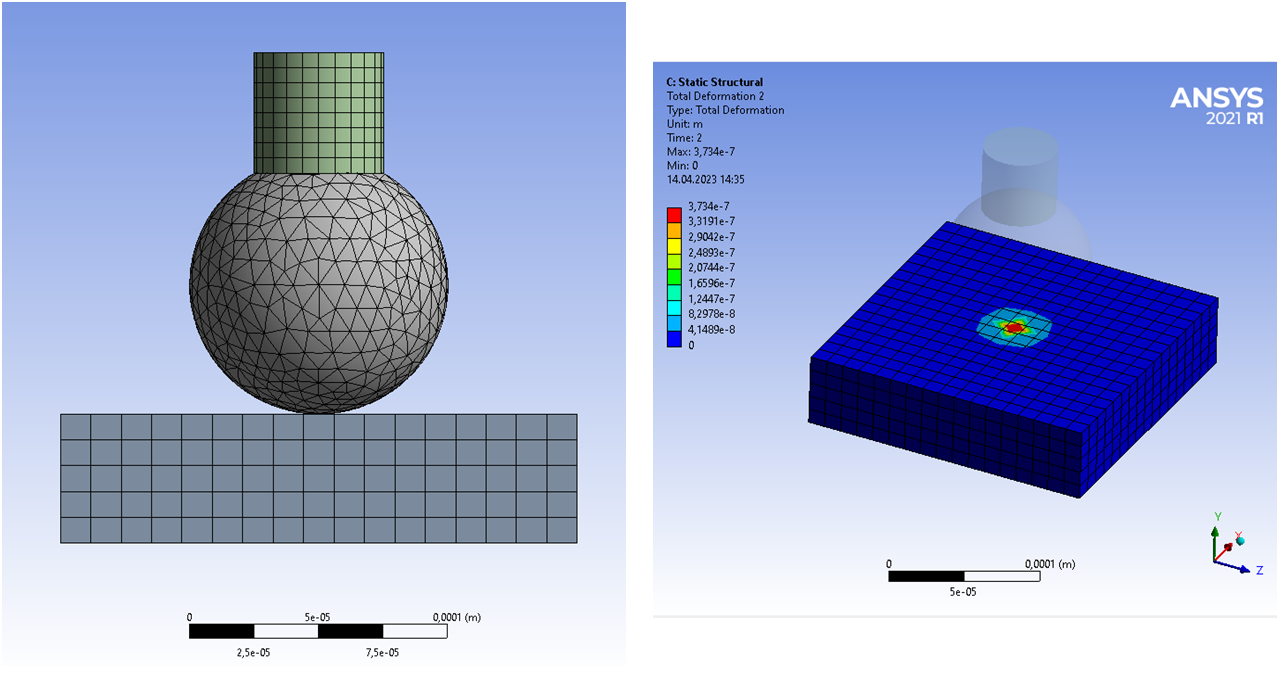Select the gray meshed block under the sphere

click(318, 478)
